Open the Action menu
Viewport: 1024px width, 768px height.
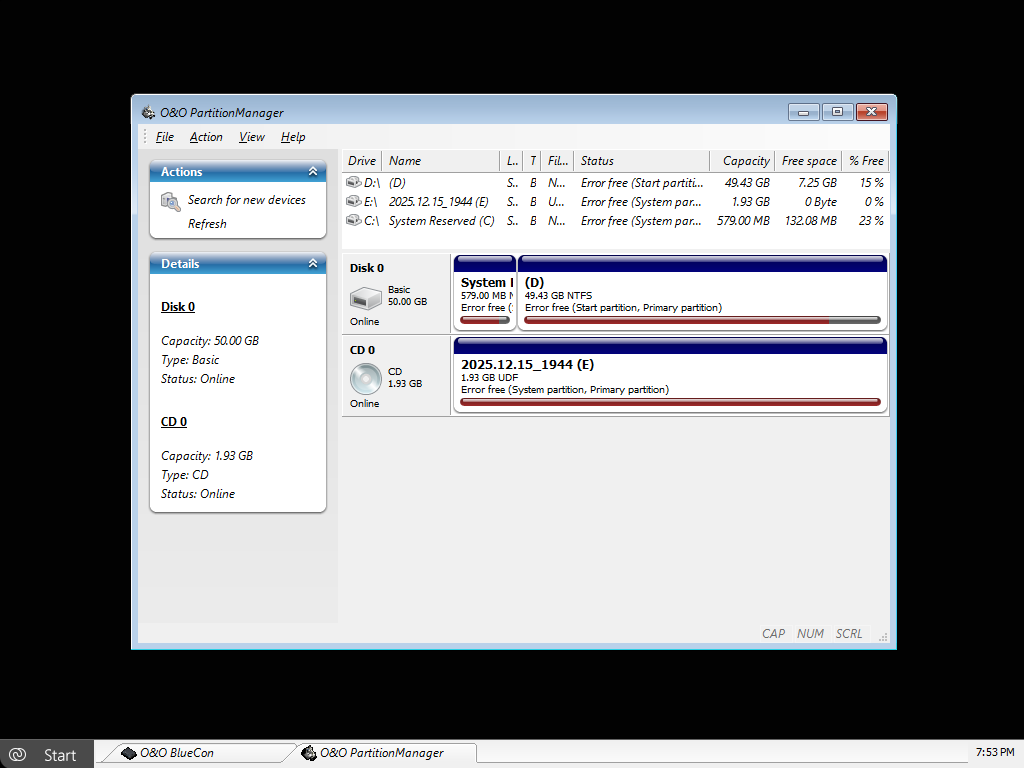coord(206,137)
